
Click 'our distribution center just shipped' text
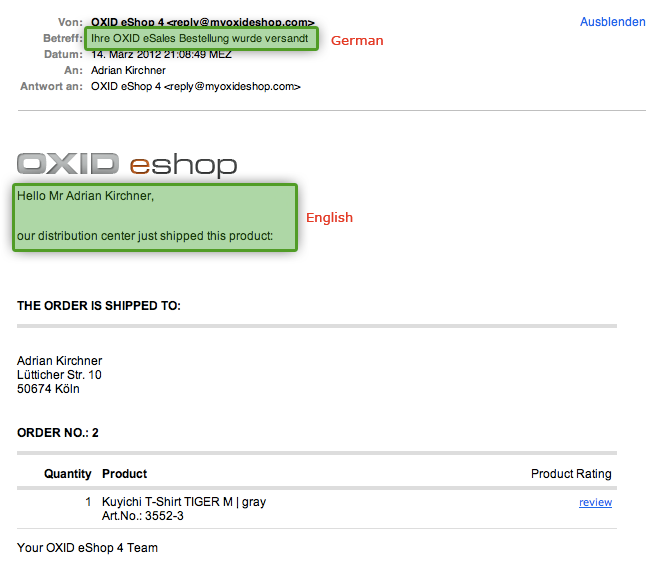click(145, 236)
